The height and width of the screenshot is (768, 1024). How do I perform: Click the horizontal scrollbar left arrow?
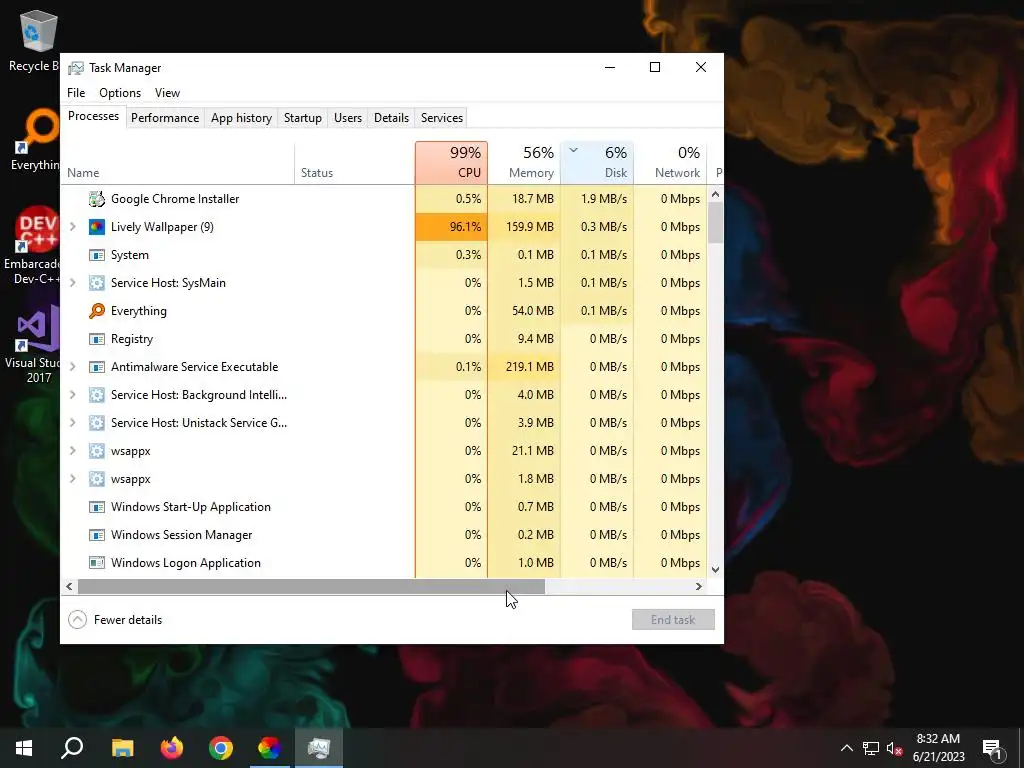point(69,586)
